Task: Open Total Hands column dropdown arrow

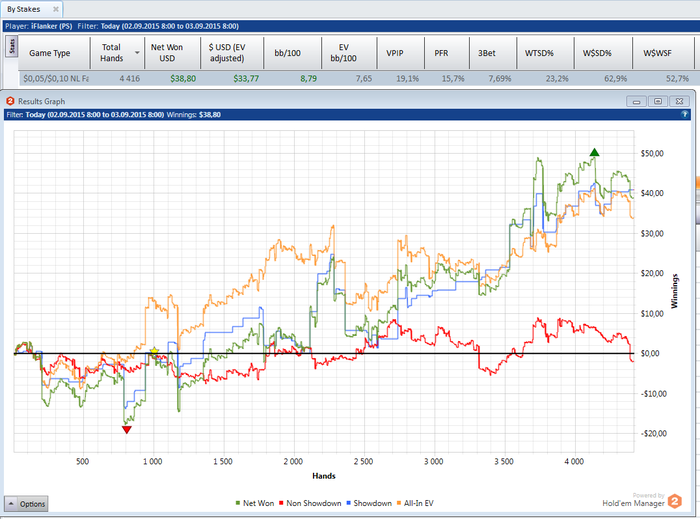Action: pos(137,53)
